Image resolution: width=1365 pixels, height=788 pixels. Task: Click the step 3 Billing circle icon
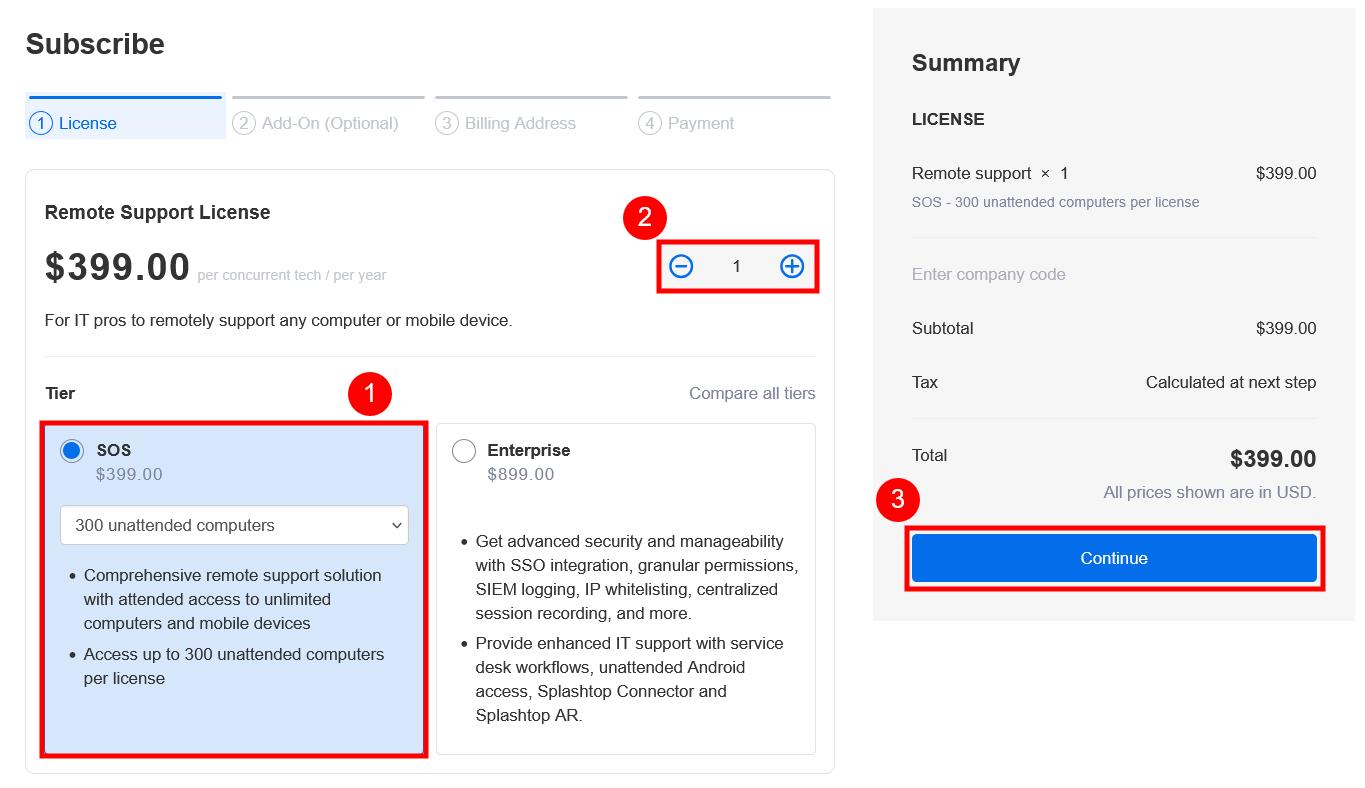coord(447,123)
